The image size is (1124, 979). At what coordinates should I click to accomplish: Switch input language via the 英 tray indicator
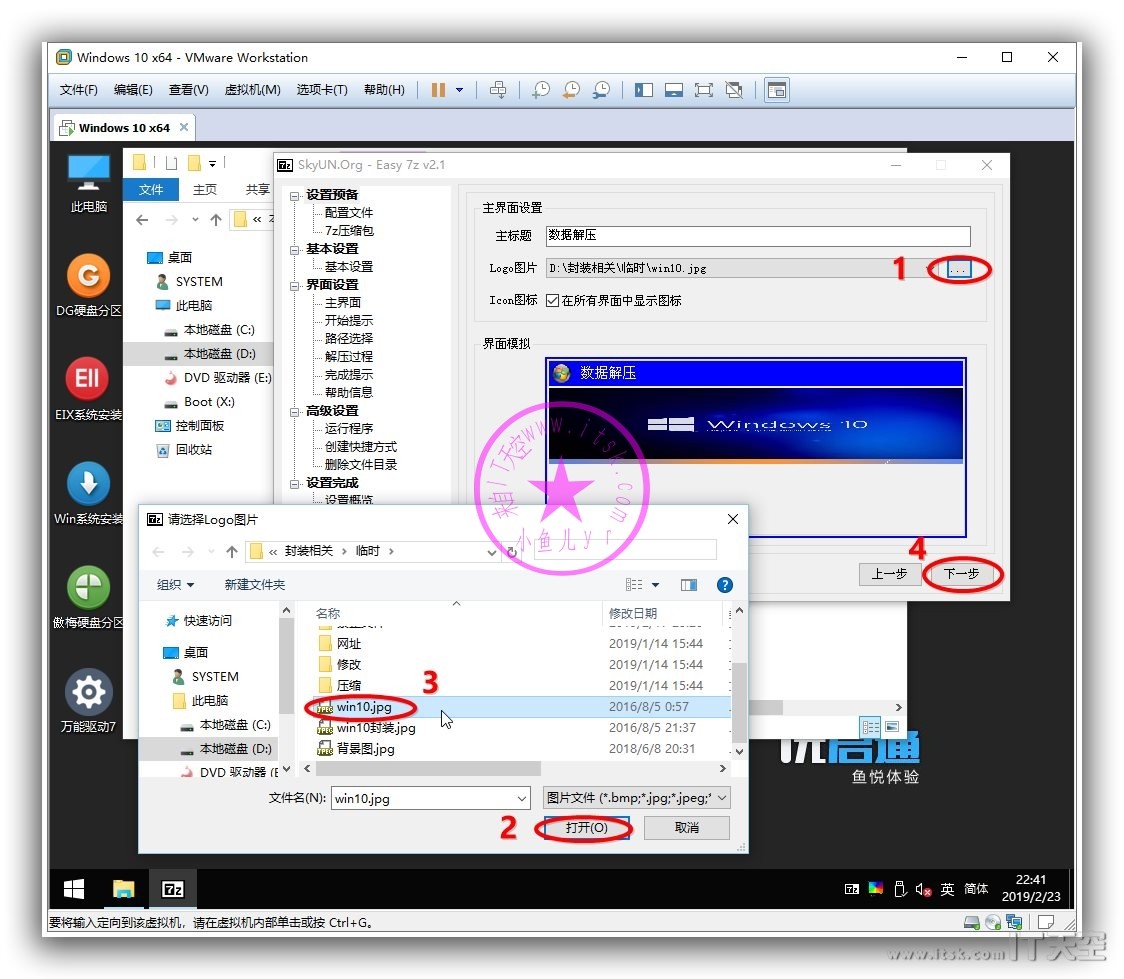pos(947,889)
